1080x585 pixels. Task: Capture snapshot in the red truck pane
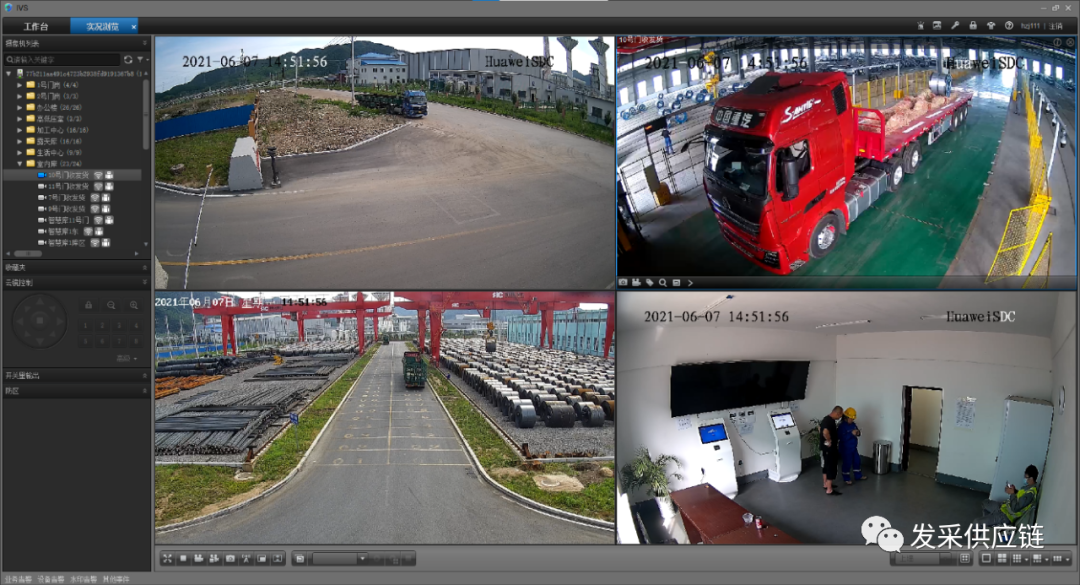(x=623, y=283)
